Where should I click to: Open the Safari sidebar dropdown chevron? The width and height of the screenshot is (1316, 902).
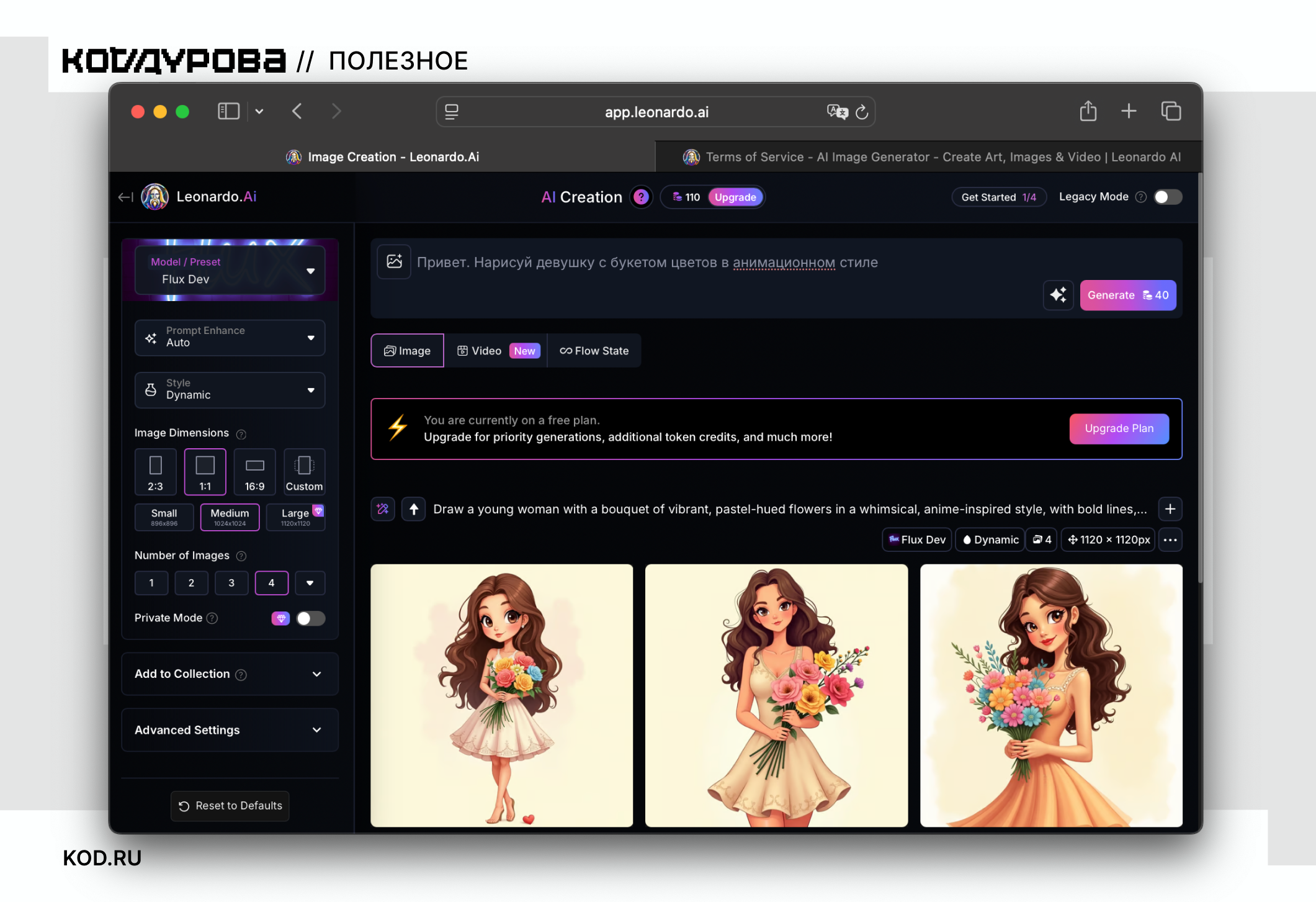point(259,112)
